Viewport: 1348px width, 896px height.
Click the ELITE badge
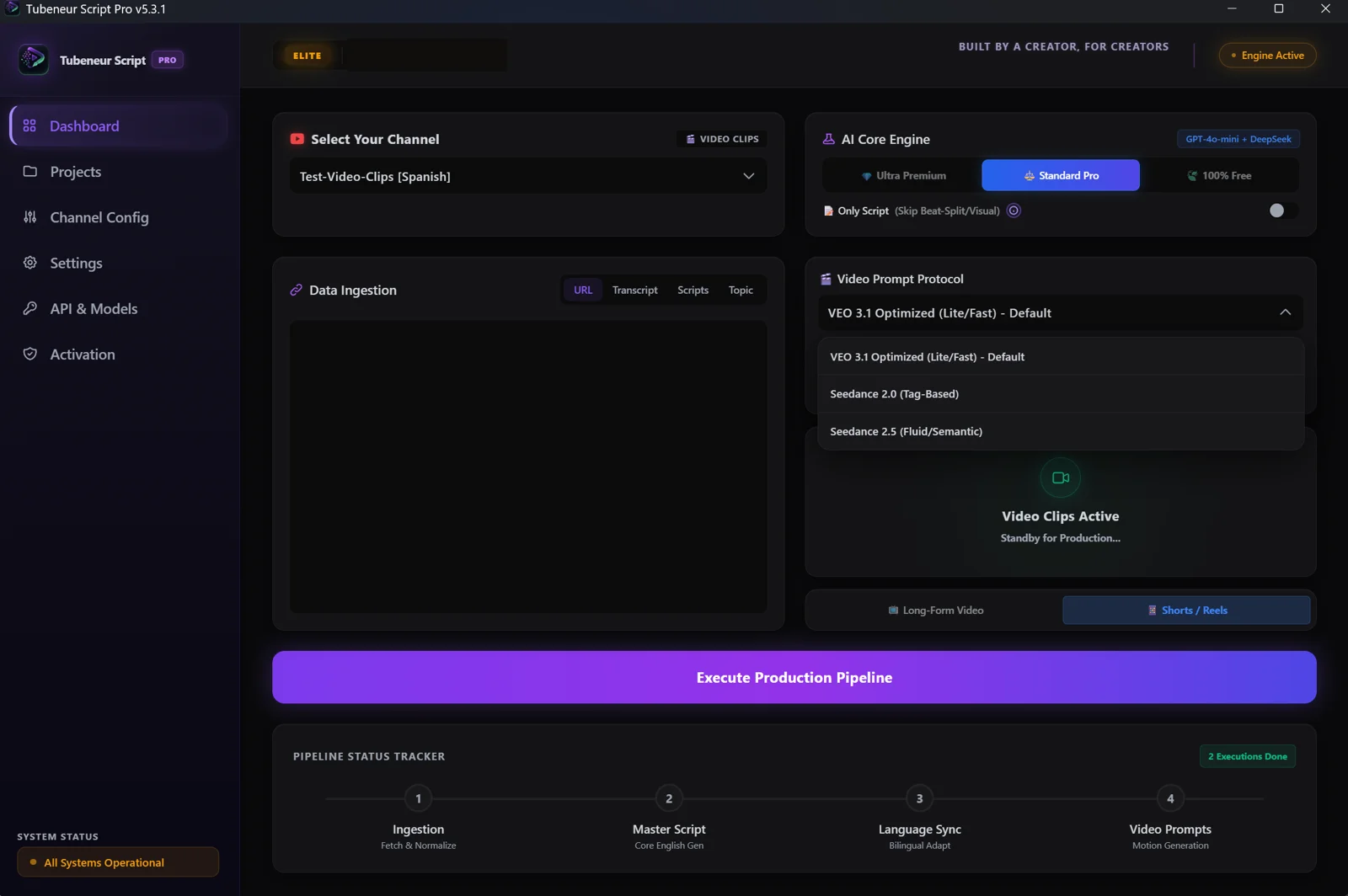click(308, 56)
